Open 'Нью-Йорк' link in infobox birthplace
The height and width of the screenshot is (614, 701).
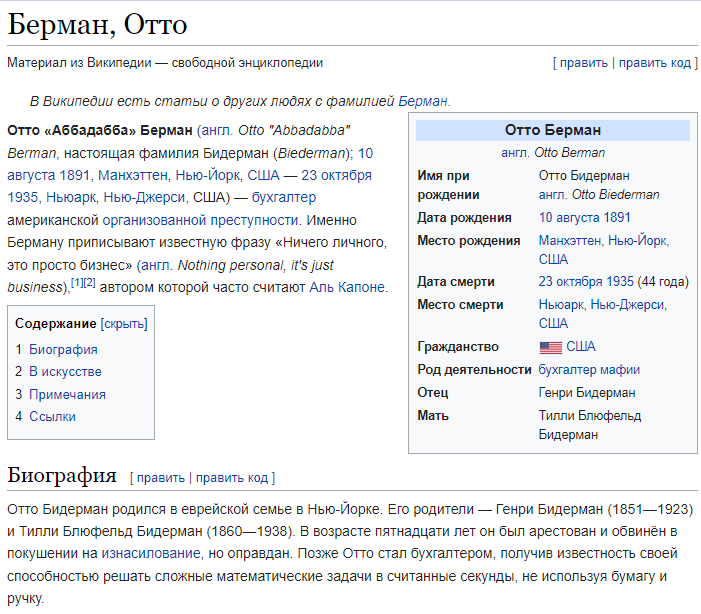(638, 241)
